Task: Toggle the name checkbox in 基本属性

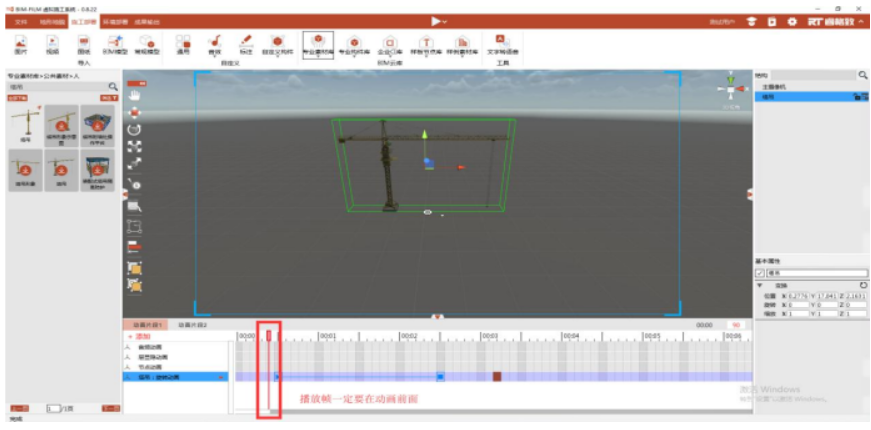Action: pos(760,273)
